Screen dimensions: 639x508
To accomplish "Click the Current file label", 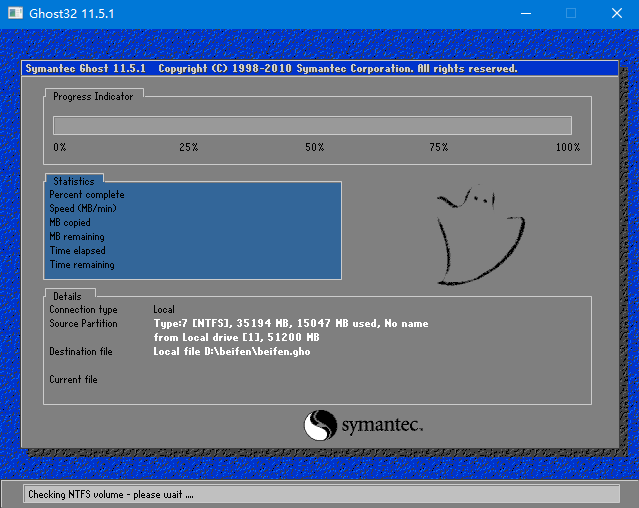I will (73, 379).
